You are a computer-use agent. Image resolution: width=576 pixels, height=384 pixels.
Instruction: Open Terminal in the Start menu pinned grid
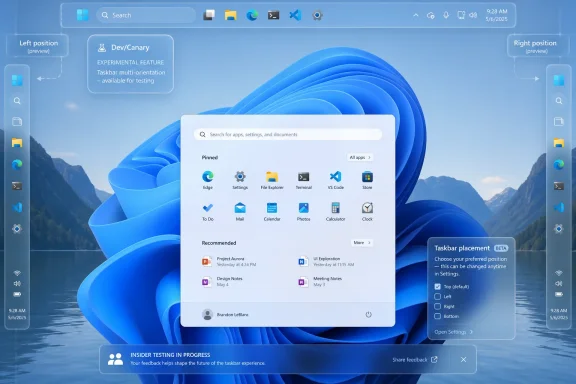[x=303, y=180]
